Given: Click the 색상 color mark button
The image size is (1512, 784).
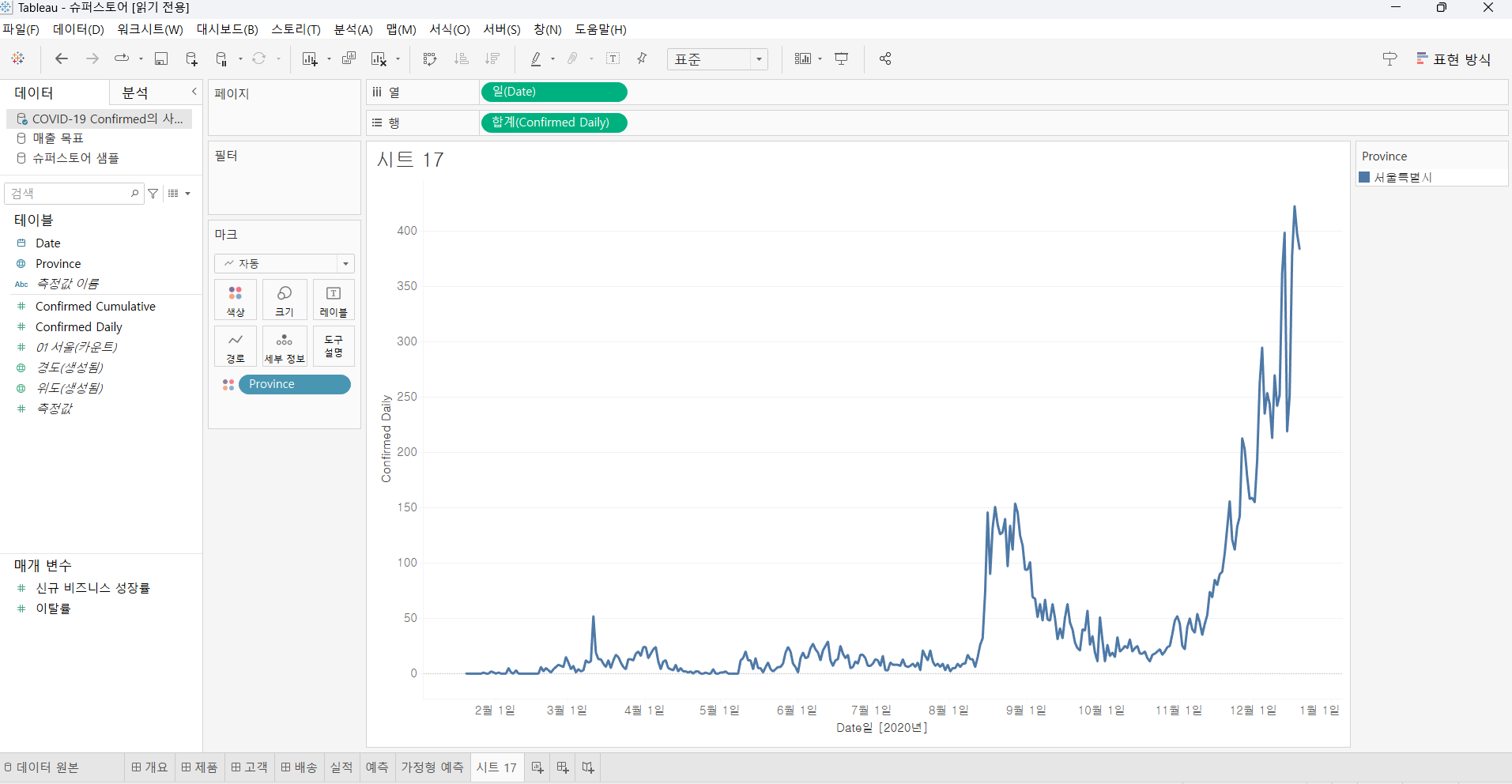Looking at the screenshot, I should click(x=236, y=300).
